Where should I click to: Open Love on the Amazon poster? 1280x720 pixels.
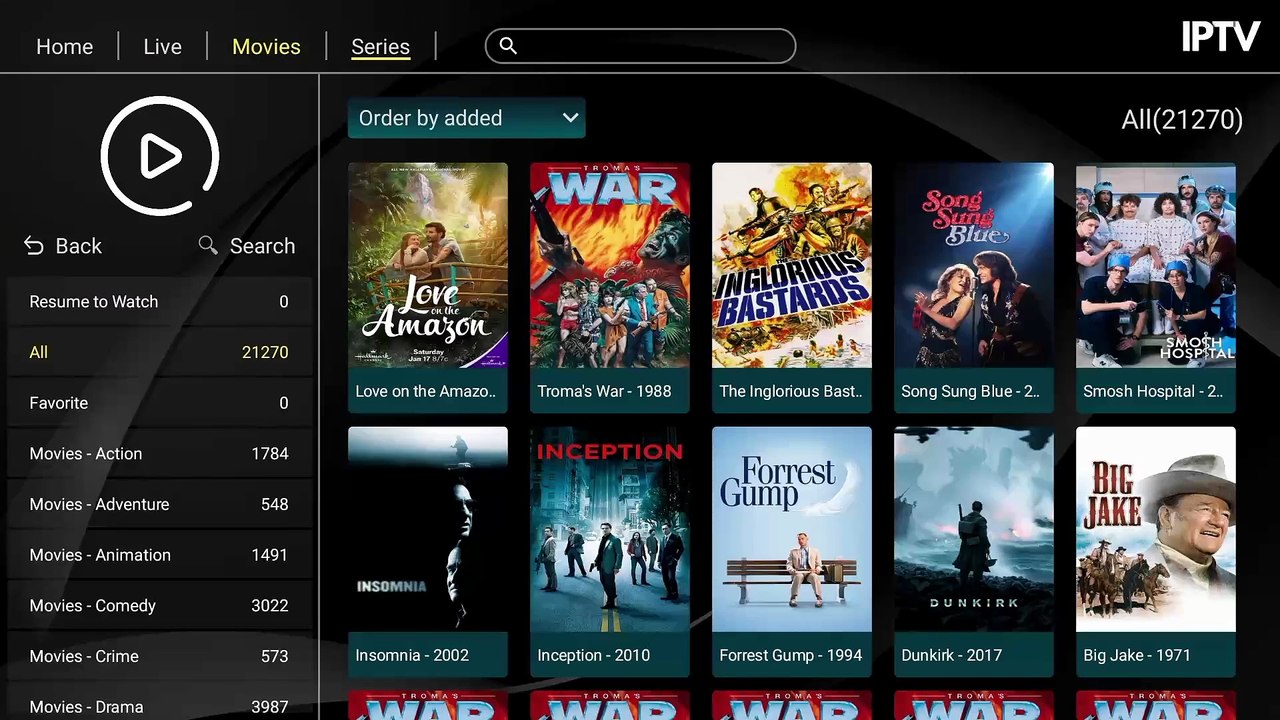click(x=428, y=265)
